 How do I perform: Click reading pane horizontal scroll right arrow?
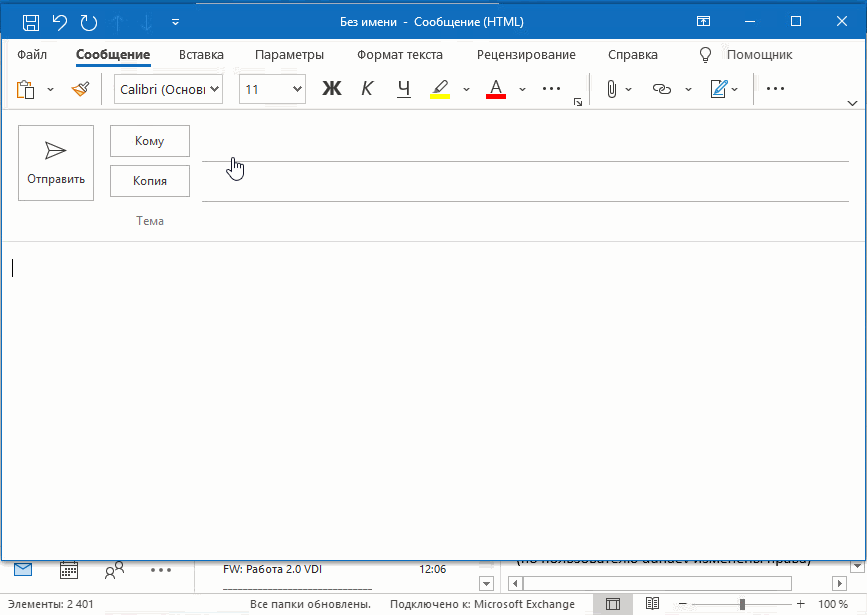click(x=839, y=583)
